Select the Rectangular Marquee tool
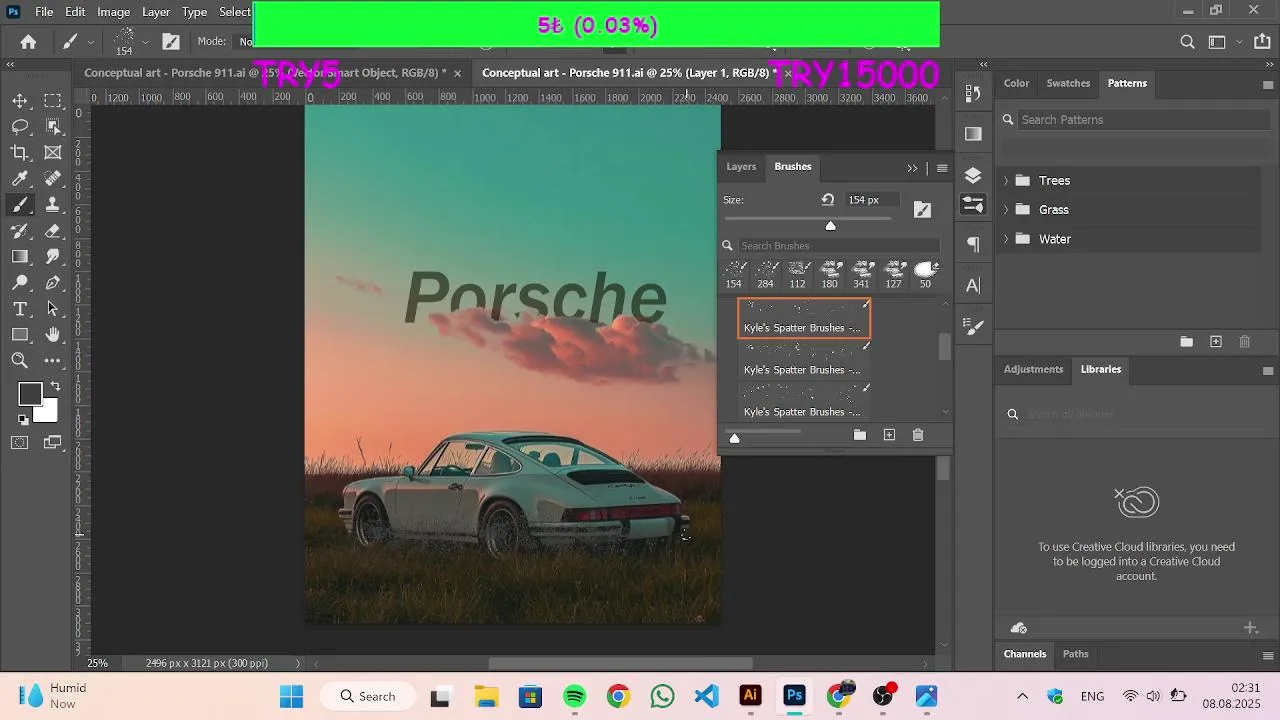Screen dimensions: 1280x720 tap(53, 101)
